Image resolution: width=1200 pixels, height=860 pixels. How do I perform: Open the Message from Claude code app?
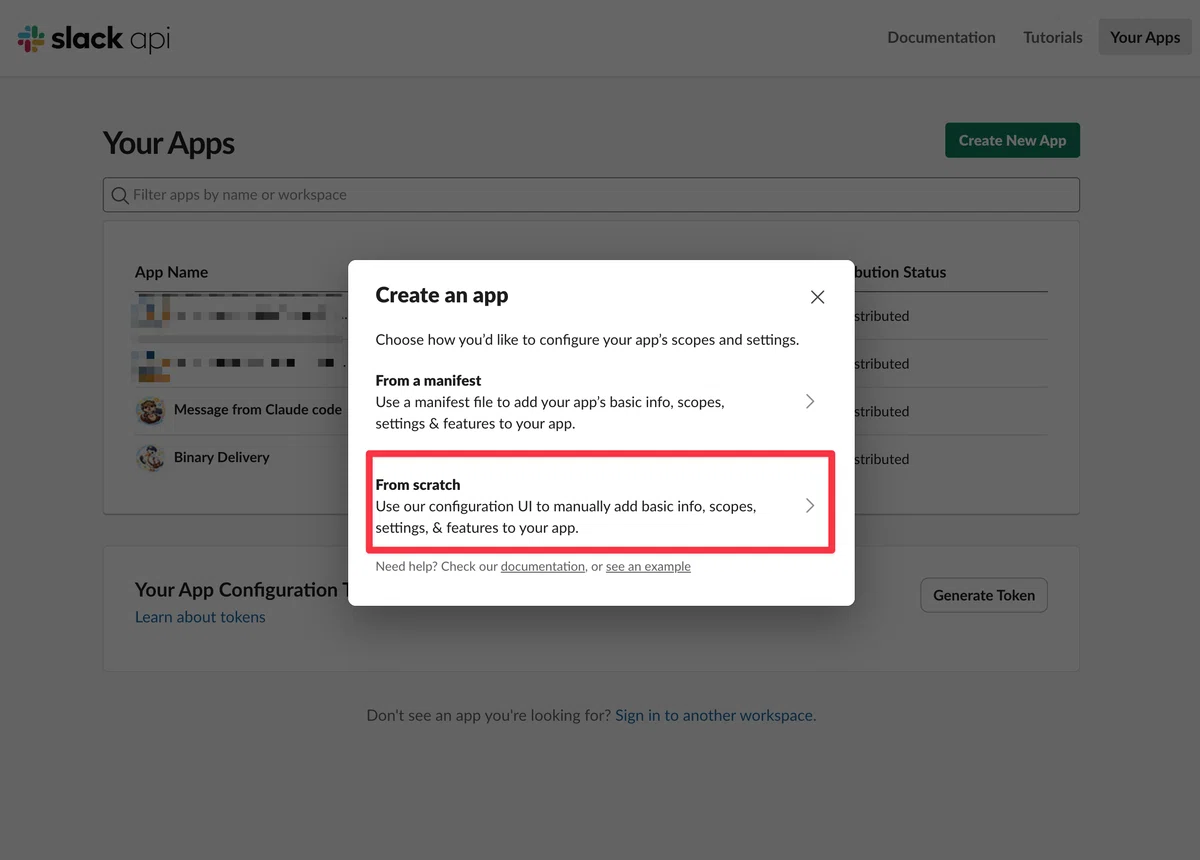point(257,410)
